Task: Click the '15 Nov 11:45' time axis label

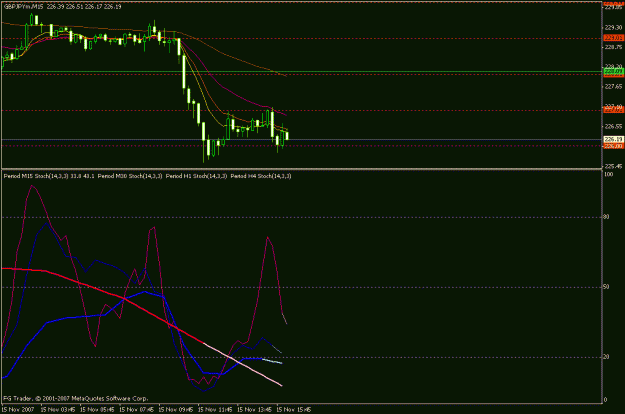Action: click(215, 409)
